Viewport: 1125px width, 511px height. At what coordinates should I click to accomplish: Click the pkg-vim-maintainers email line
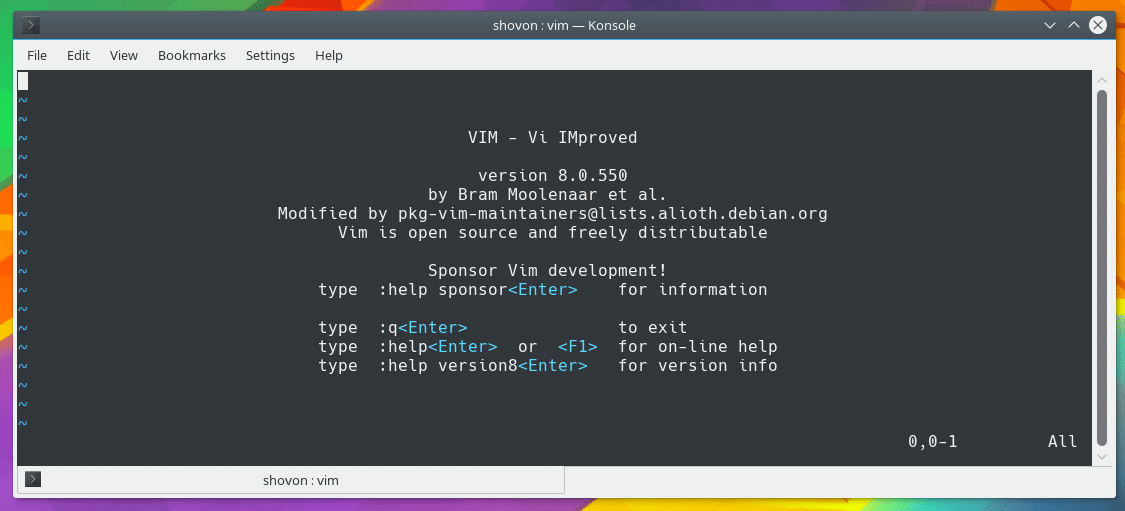tap(552, 213)
